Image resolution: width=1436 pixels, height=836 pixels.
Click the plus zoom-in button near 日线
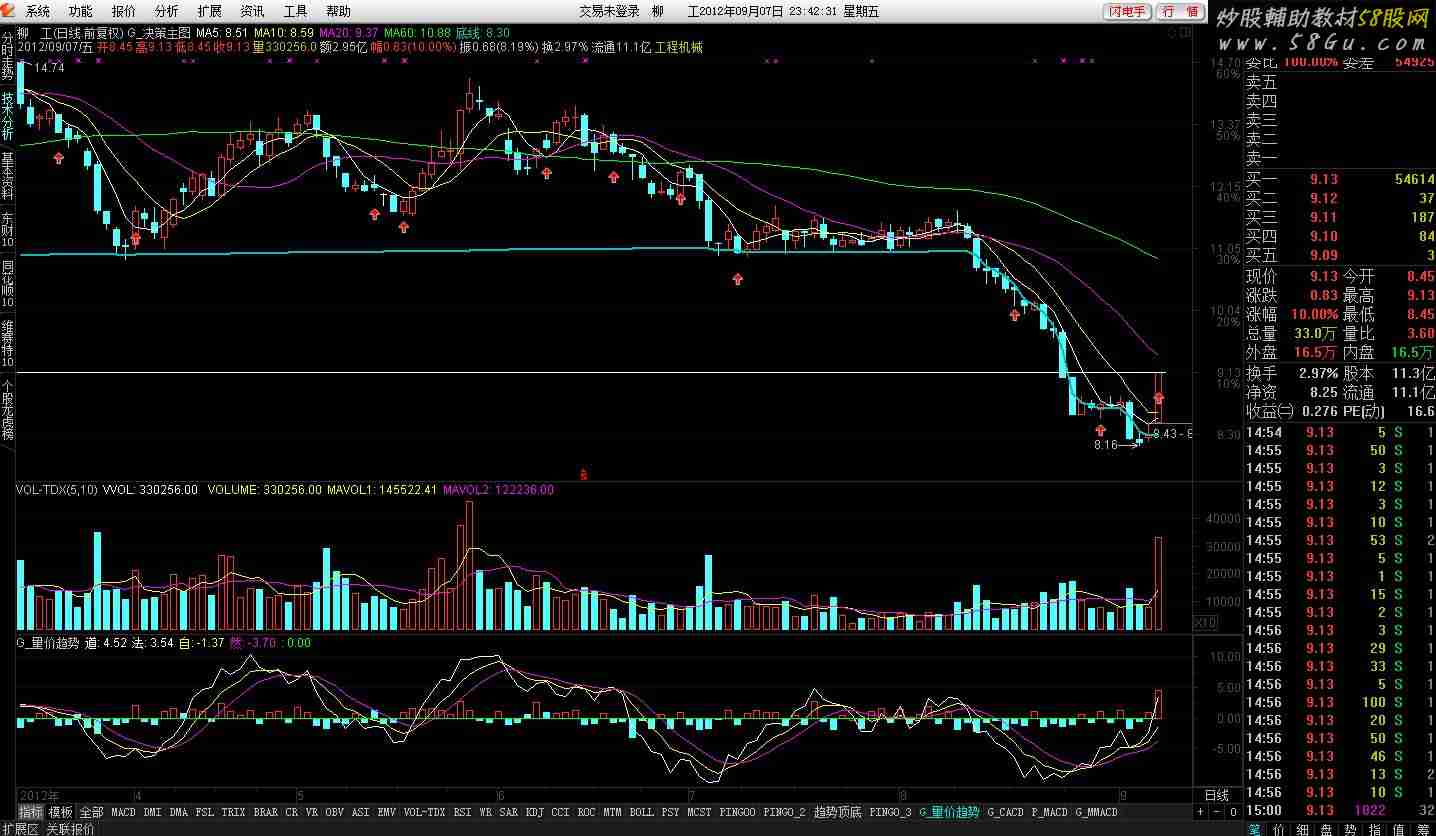(x=1201, y=812)
